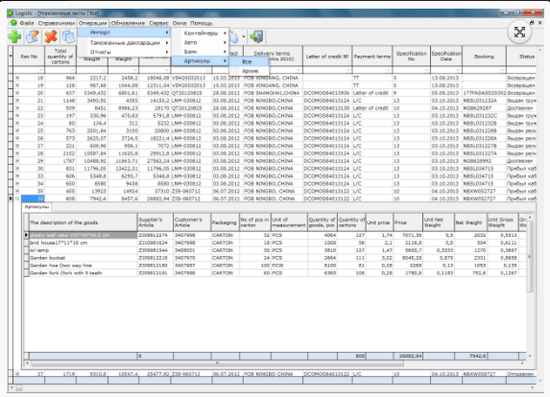Expand details of row number 18
Screen dimensions: 550x397
pos(17,78)
